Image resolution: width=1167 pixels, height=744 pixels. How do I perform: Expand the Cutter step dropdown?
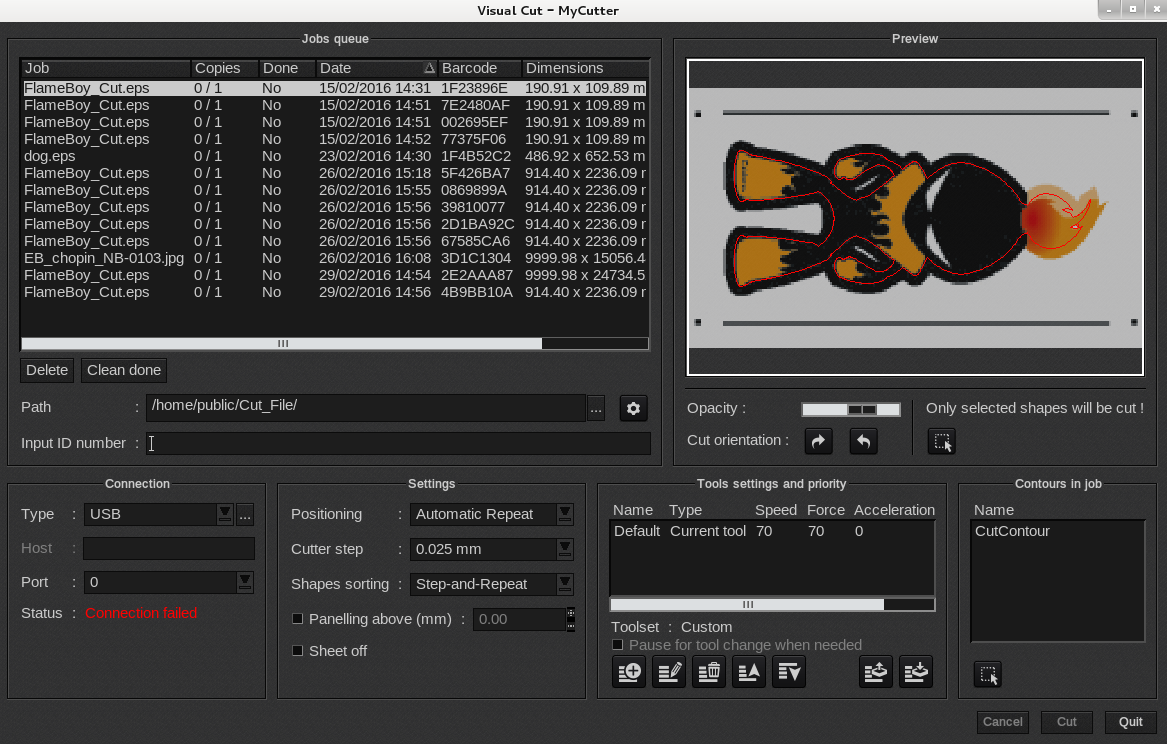coord(565,549)
